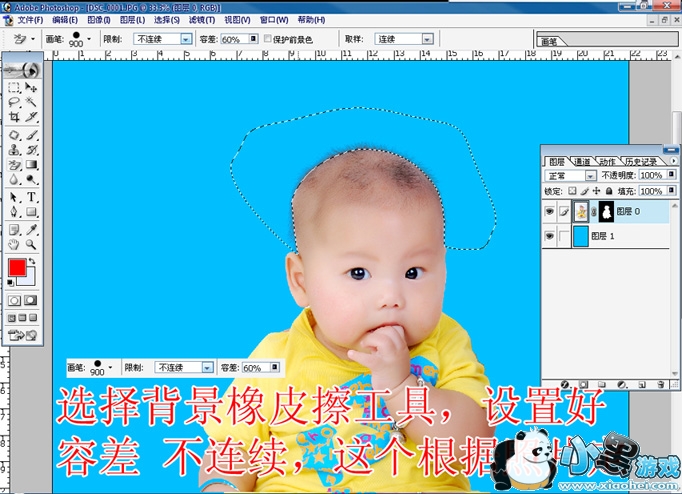Select the Brush tool in toolbox
This screenshot has height=494, width=682.
pyautogui.click(x=31, y=135)
